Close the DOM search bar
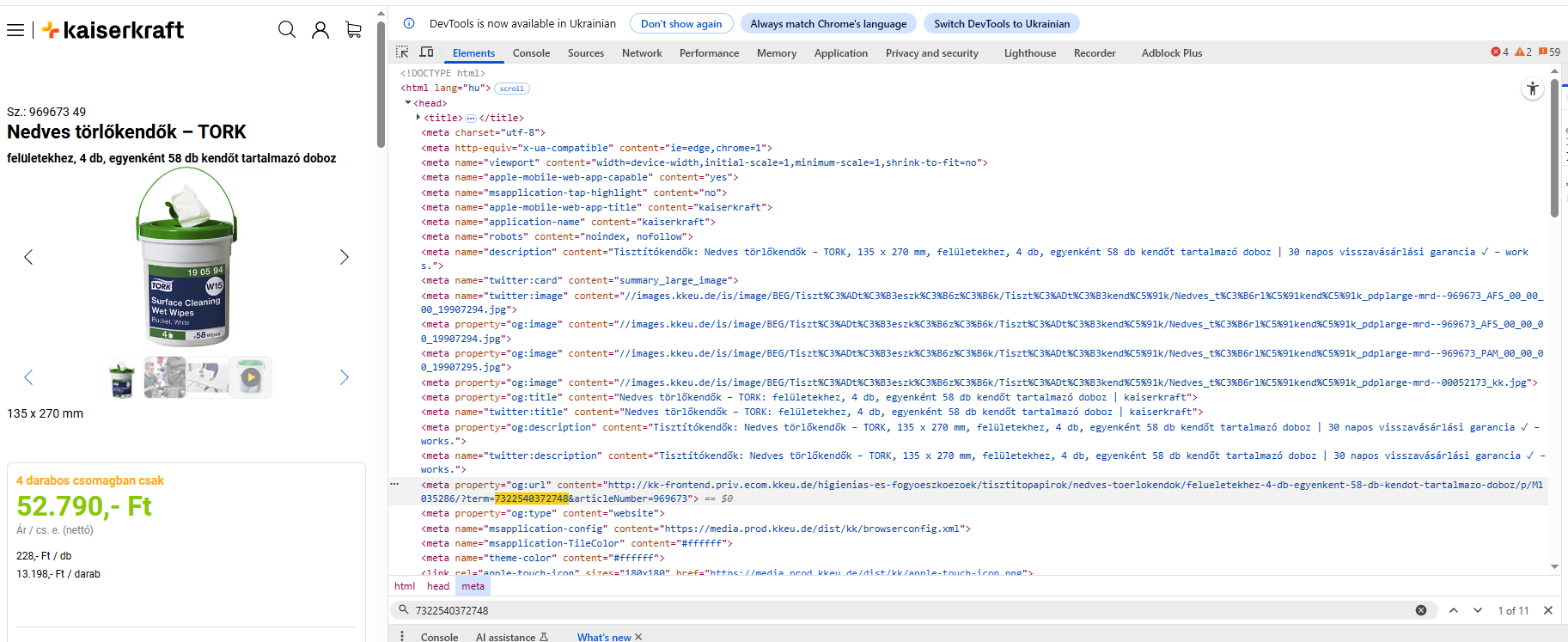The width and height of the screenshot is (1568, 642). coord(1548,610)
